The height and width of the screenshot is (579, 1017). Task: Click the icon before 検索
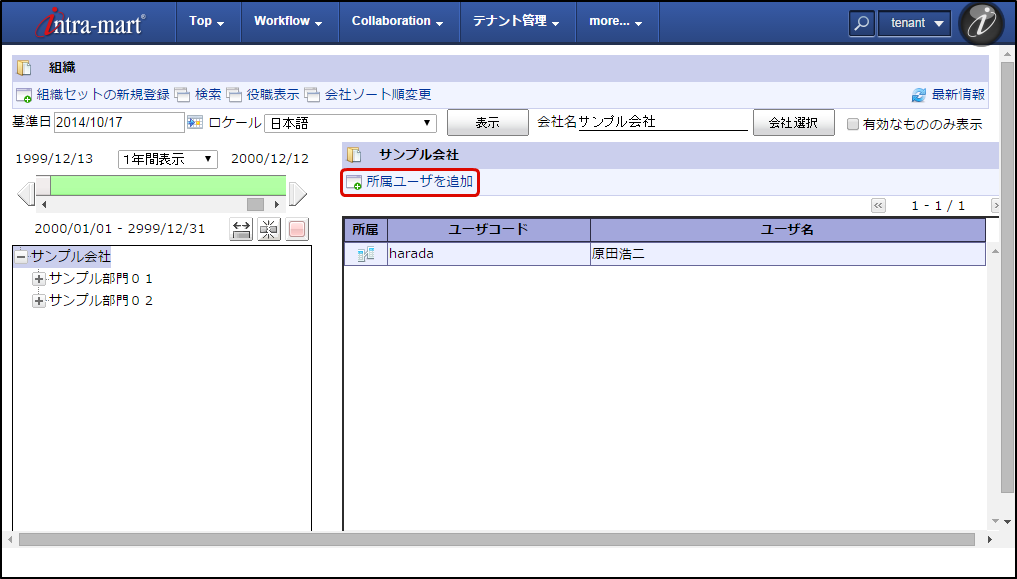(182, 95)
